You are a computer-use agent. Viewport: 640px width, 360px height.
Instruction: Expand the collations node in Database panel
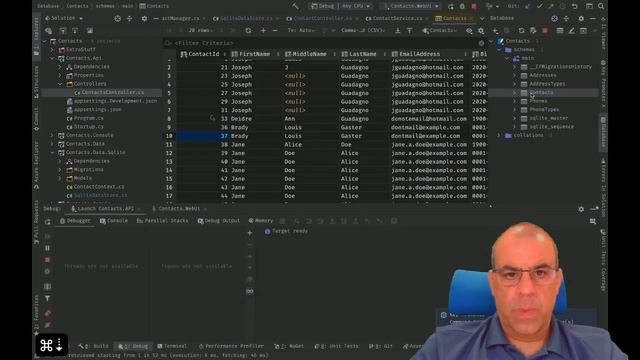pyautogui.click(x=499, y=135)
